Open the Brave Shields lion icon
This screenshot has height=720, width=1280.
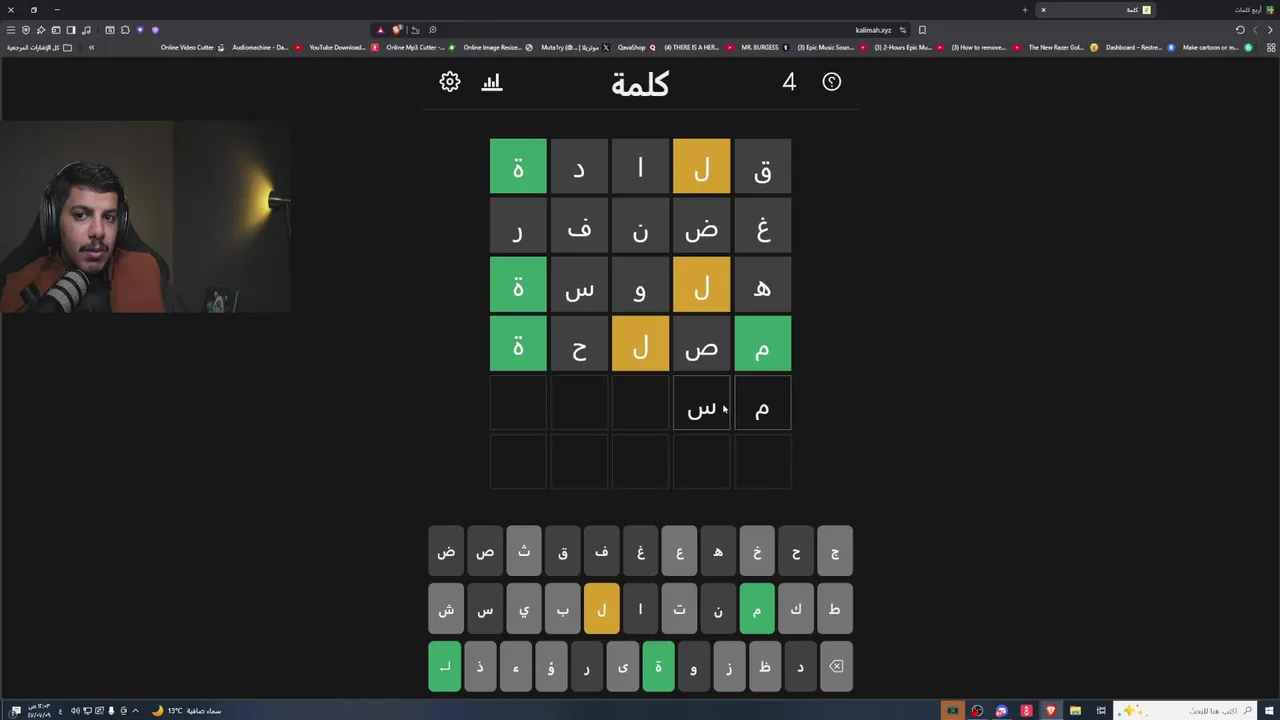pos(397,30)
